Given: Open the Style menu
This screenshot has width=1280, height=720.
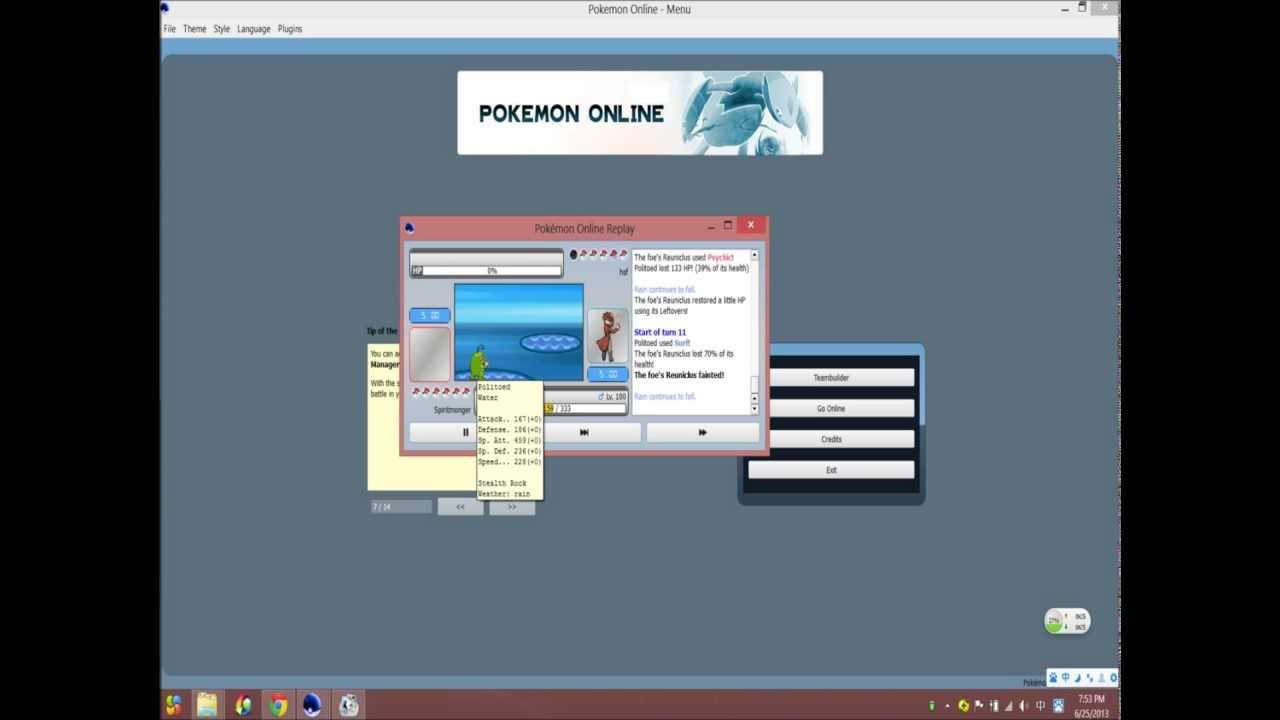Looking at the screenshot, I should (x=222, y=29).
